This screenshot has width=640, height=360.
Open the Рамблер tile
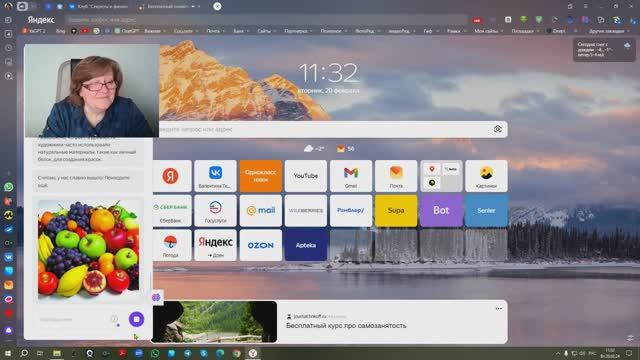351,211
